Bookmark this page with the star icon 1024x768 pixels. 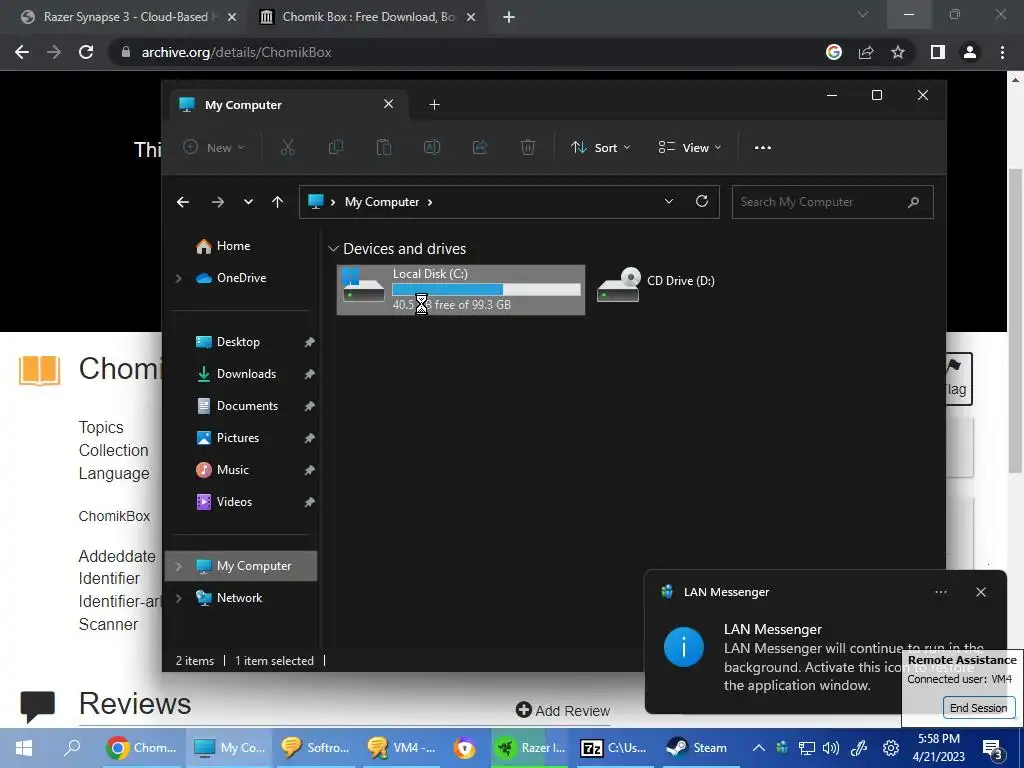(x=898, y=52)
